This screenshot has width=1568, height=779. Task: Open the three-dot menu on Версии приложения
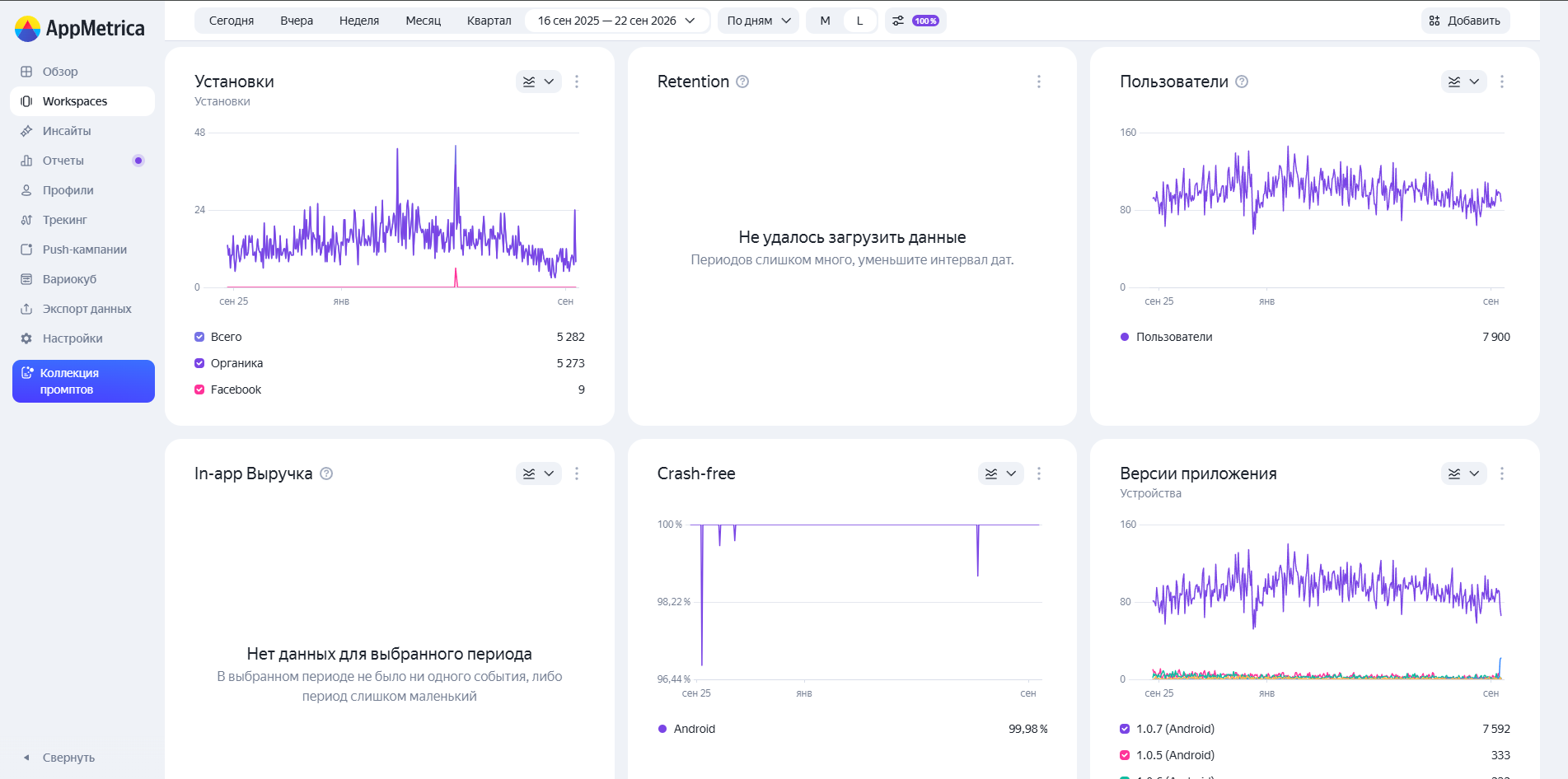tap(1502, 473)
